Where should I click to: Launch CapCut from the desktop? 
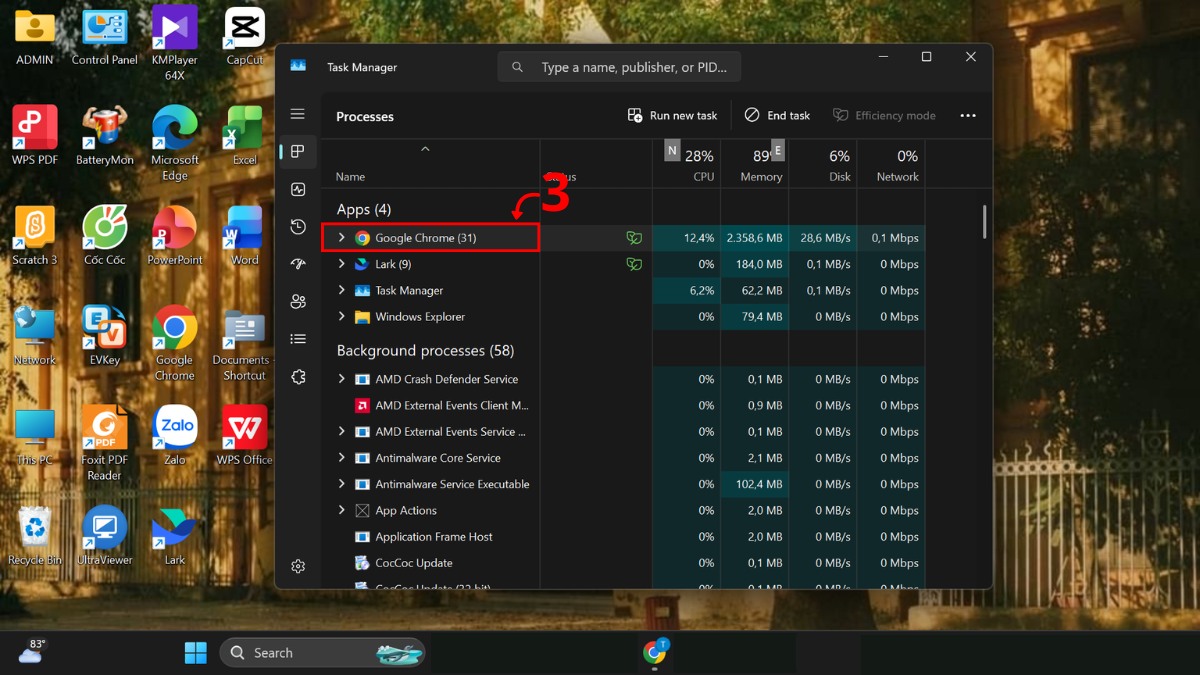[x=244, y=37]
